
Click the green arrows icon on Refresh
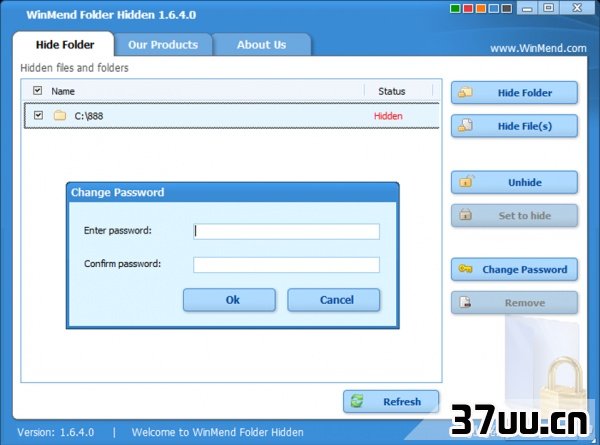(357, 401)
